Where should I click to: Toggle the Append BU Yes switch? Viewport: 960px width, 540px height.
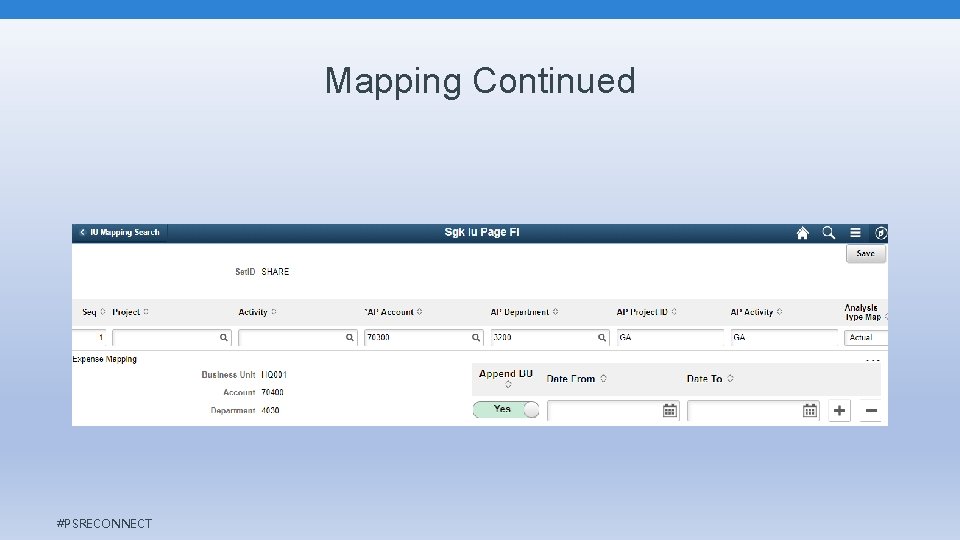(x=506, y=409)
